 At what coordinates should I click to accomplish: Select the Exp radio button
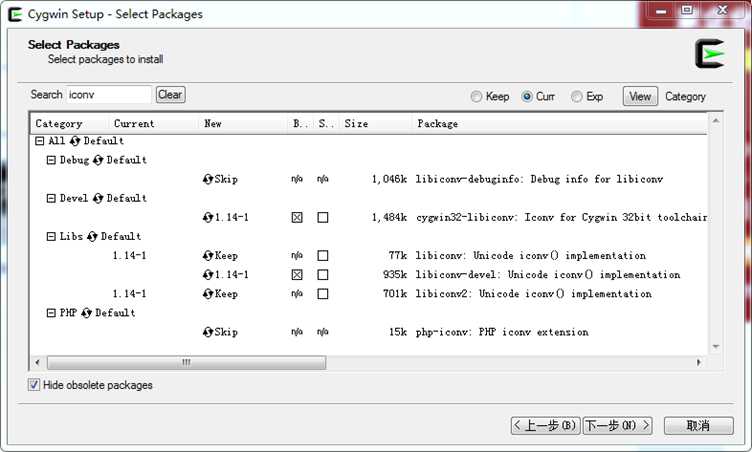[x=576, y=96]
